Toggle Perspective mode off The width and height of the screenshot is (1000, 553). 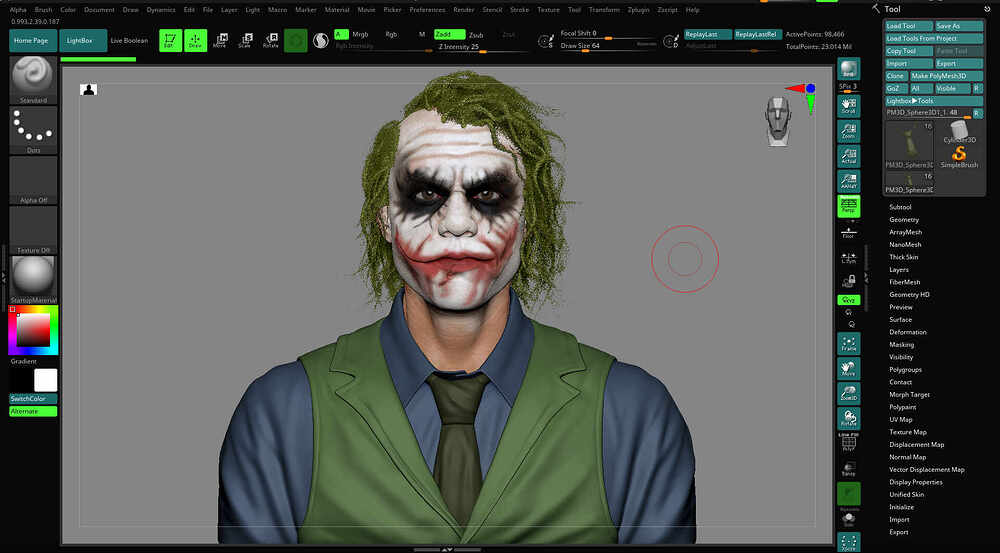pos(848,206)
